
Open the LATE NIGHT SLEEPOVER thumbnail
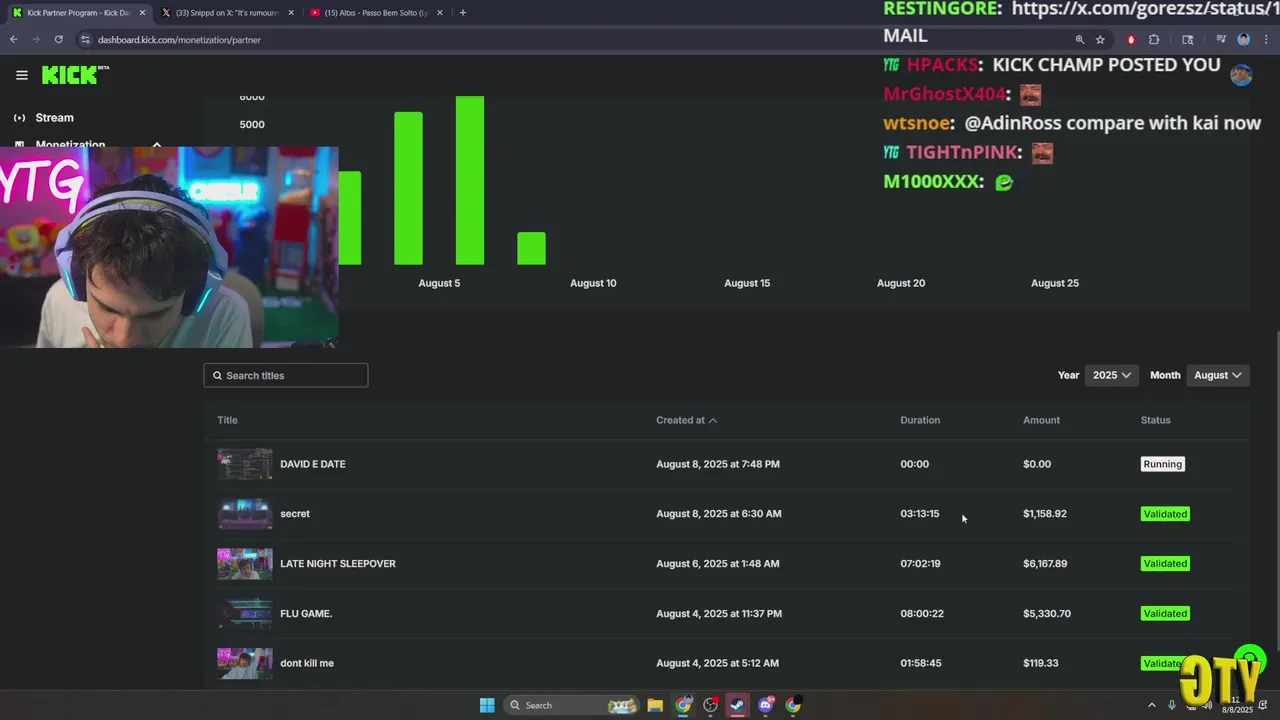pyautogui.click(x=245, y=564)
